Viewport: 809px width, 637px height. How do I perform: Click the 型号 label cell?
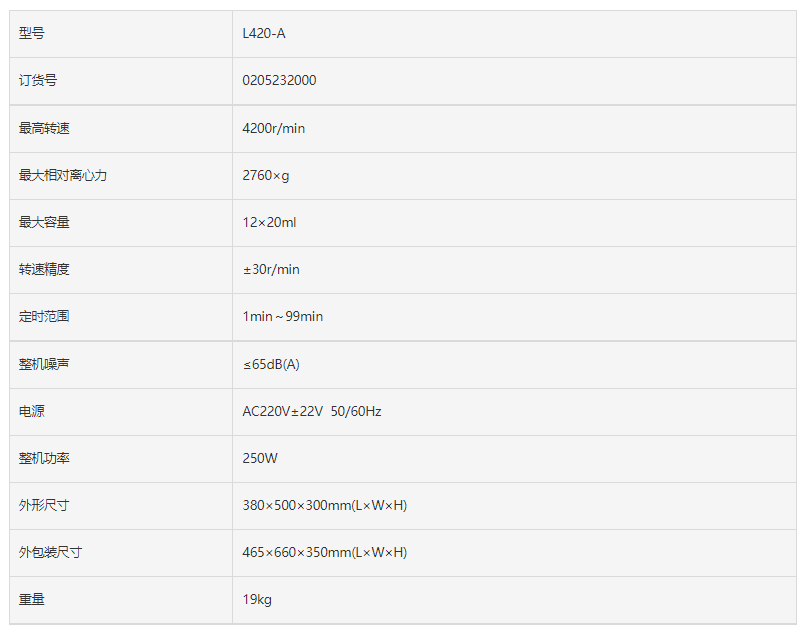tap(121, 34)
